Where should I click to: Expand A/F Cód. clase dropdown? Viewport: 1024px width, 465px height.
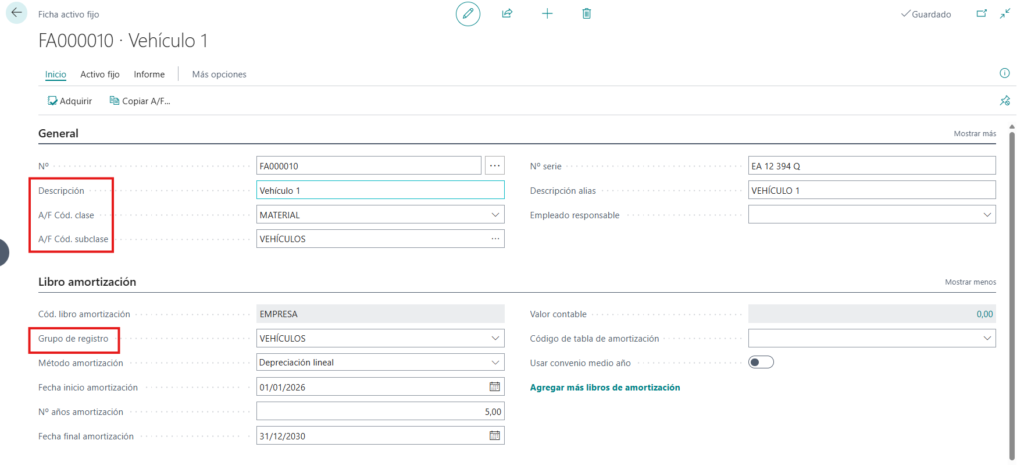click(x=495, y=215)
